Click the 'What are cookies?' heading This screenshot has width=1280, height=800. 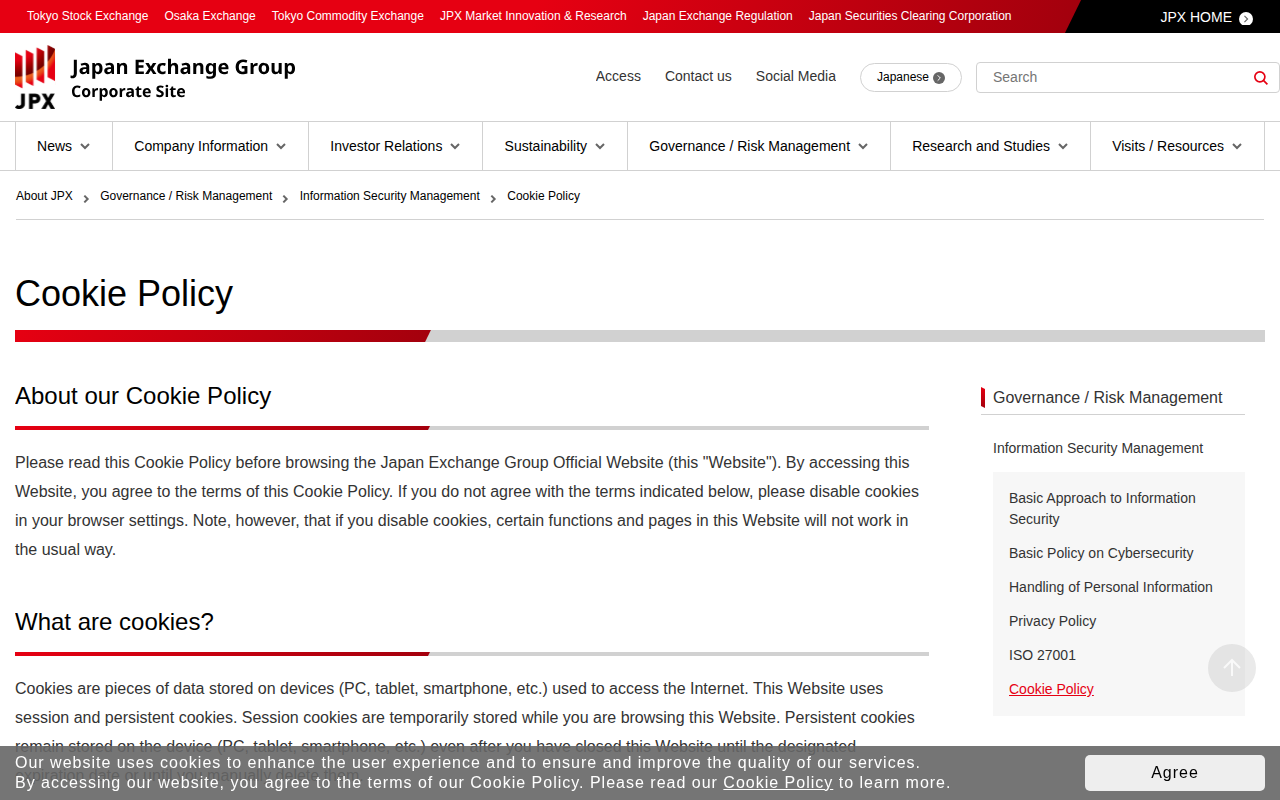114,622
